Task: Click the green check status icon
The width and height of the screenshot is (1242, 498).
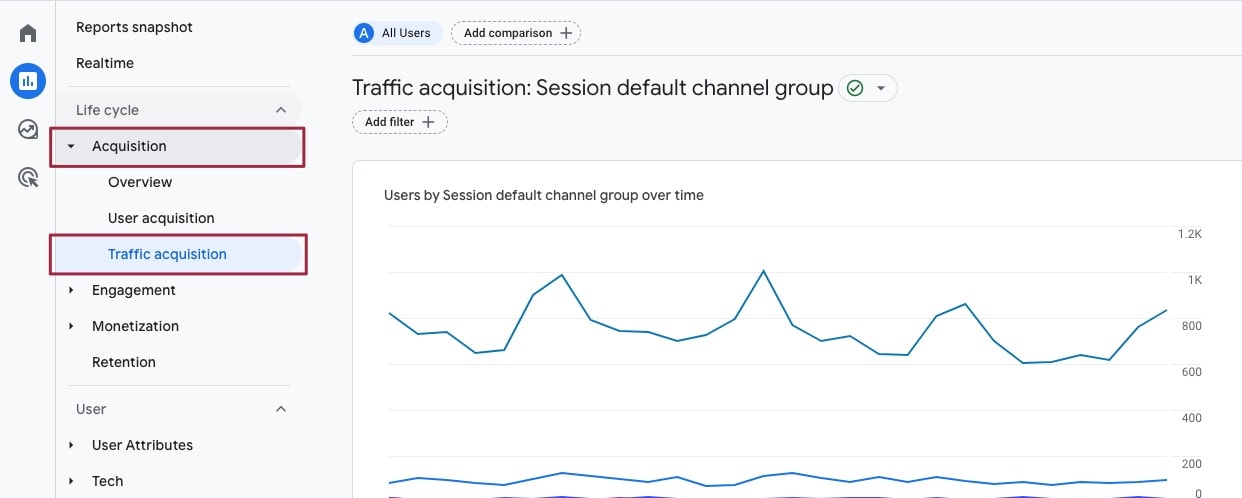Action: 854,88
